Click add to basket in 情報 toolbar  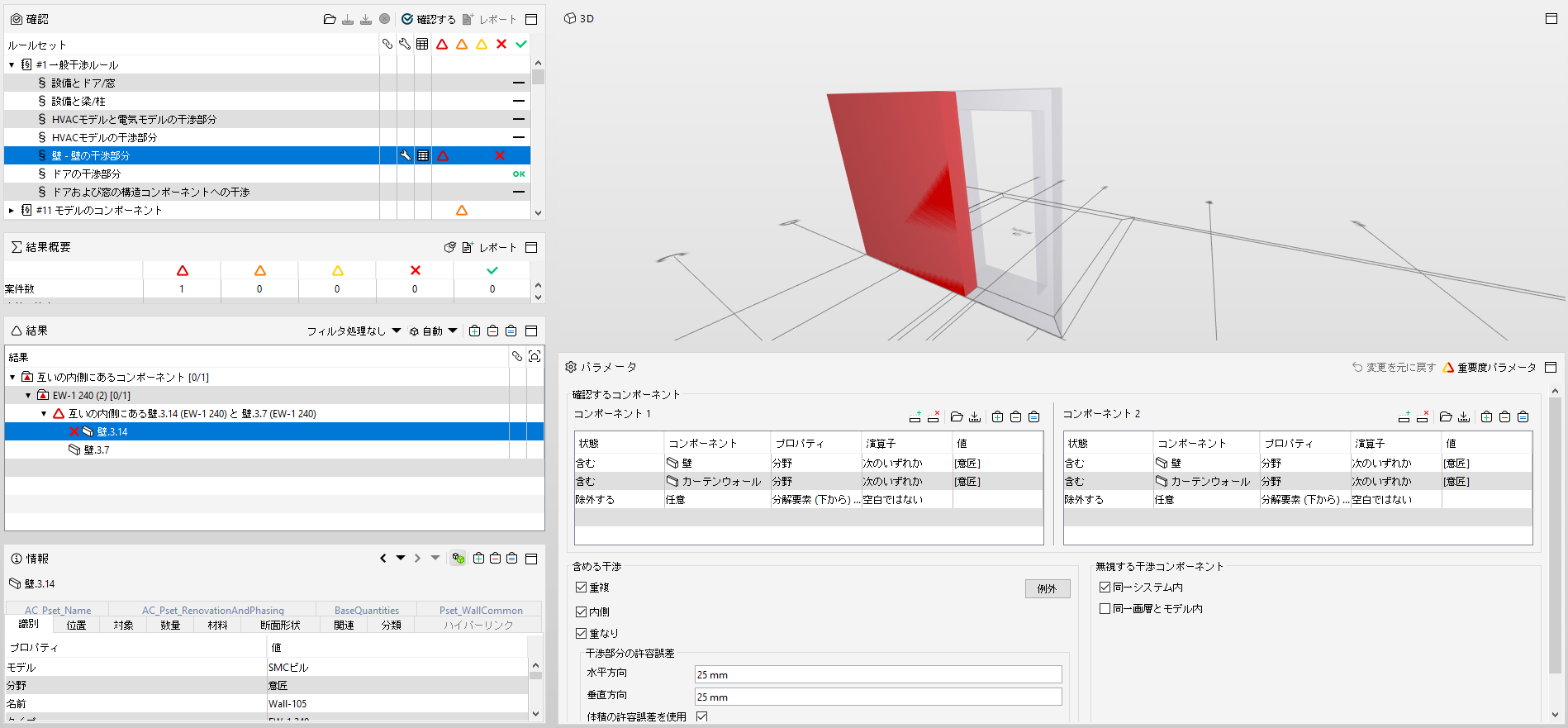tap(478, 559)
